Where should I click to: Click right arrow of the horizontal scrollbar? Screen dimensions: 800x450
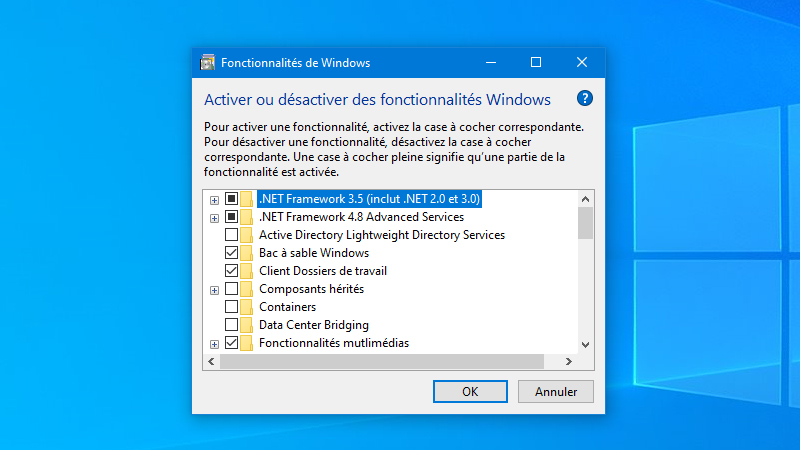coord(569,361)
